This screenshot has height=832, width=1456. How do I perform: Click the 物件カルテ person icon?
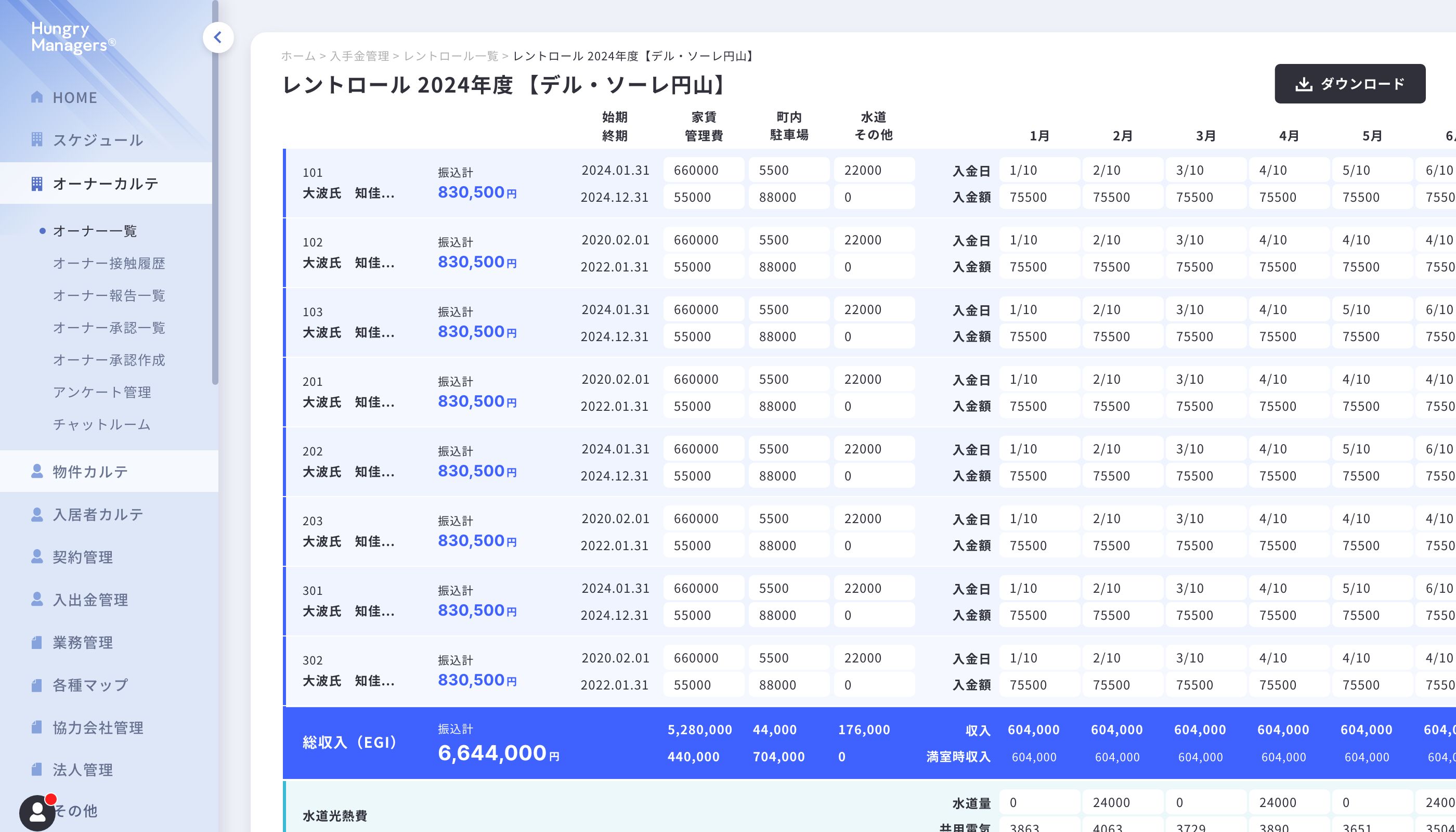pyautogui.click(x=36, y=472)
